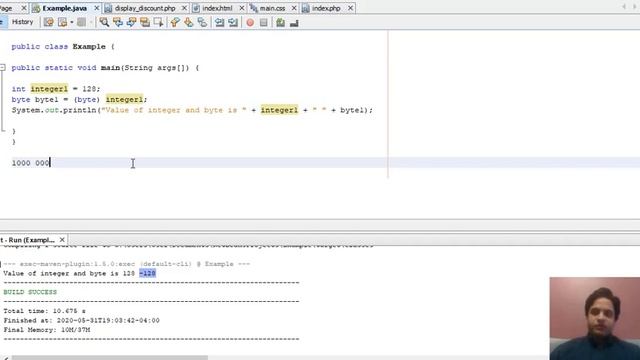Toggle Bookmark toolbar icon
This screenshot has height=360, width=640.
tap(202, 22)
